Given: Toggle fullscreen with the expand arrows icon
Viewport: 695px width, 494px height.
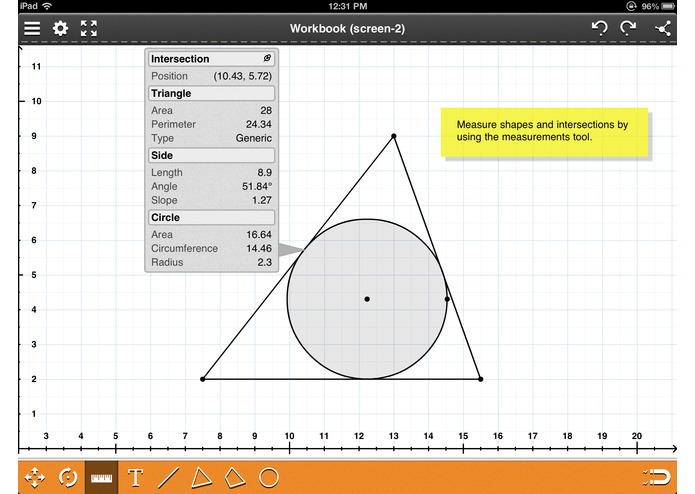Looking at the screenshot, I should (89, 28).
